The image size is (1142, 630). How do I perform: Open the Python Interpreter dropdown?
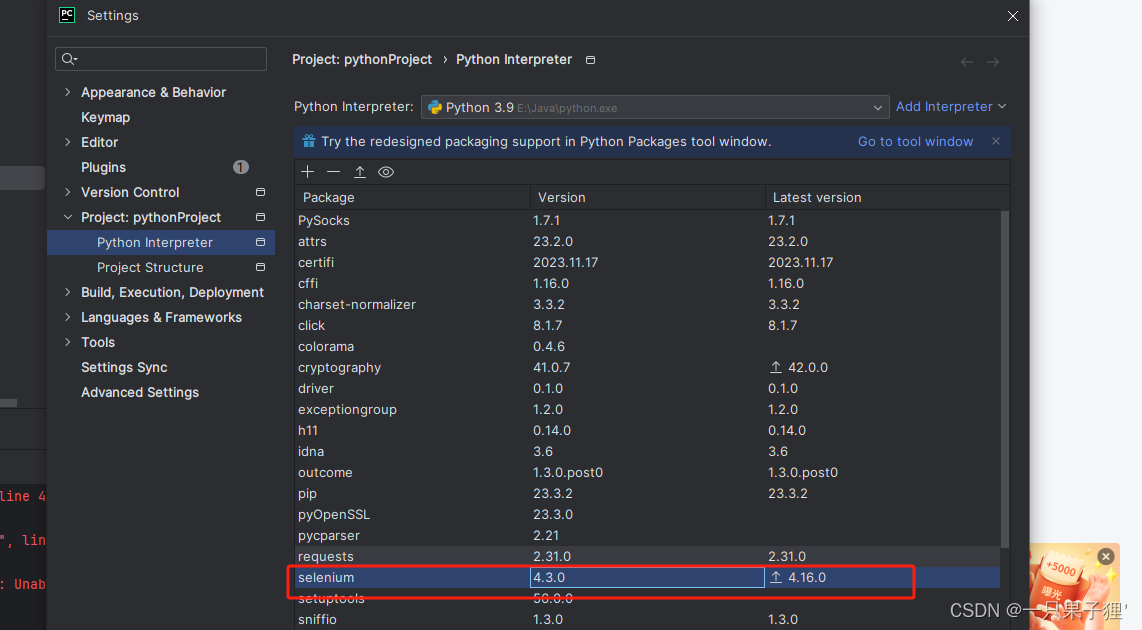[x=655, y=107]
